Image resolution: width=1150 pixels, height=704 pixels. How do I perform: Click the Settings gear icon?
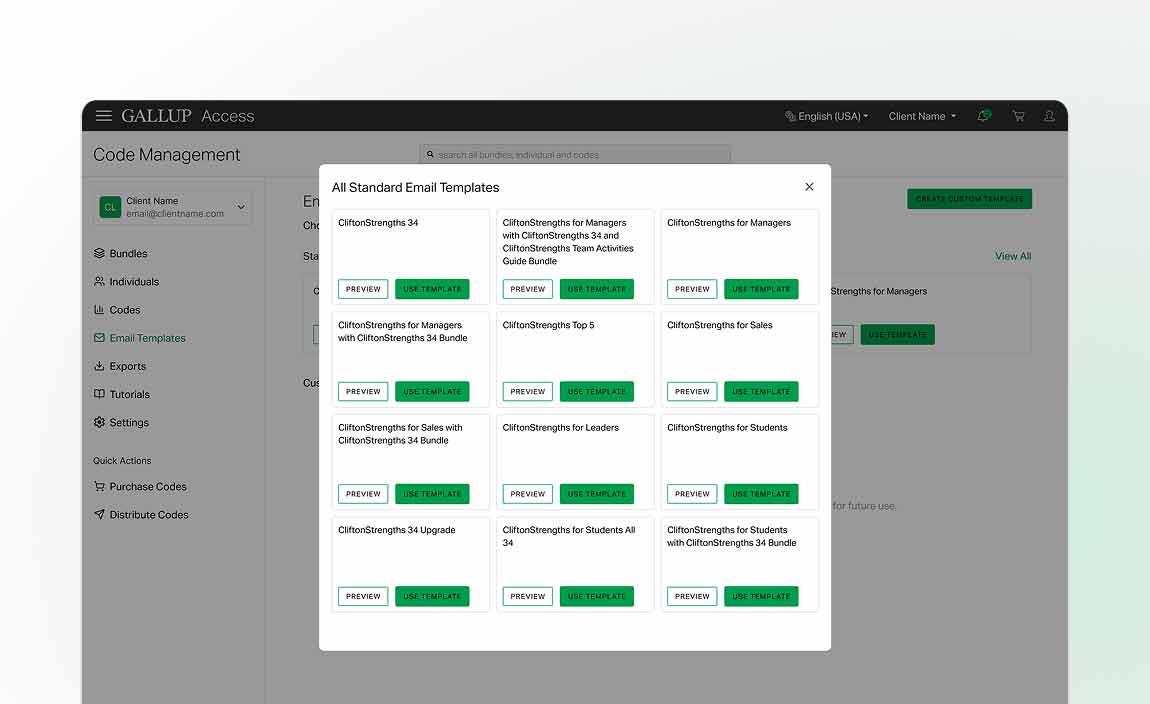point(99,422)
